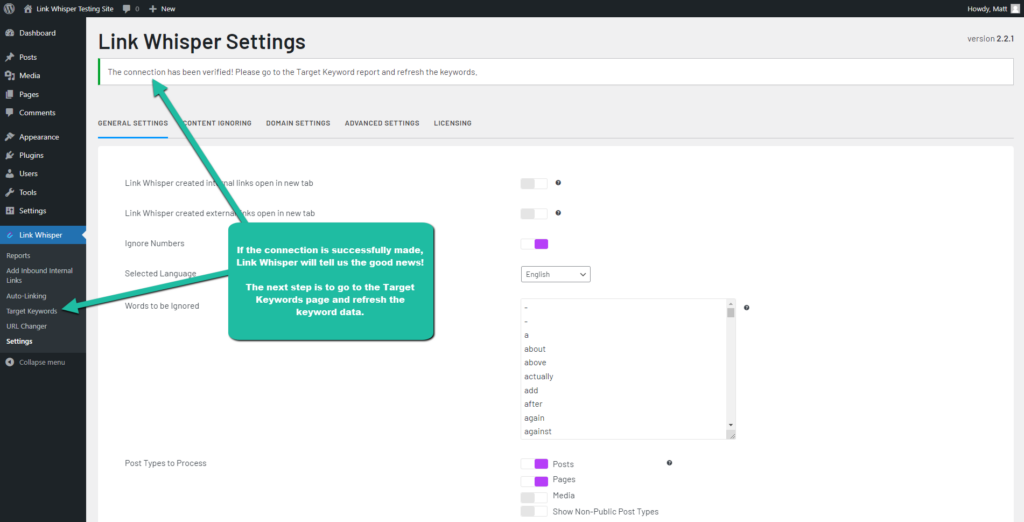Image resolution: width=1024 pixels, height=522 pixels.
Task: Open help icon for internal links new tab
Action: pyautogui.click(x=558, y=183)
